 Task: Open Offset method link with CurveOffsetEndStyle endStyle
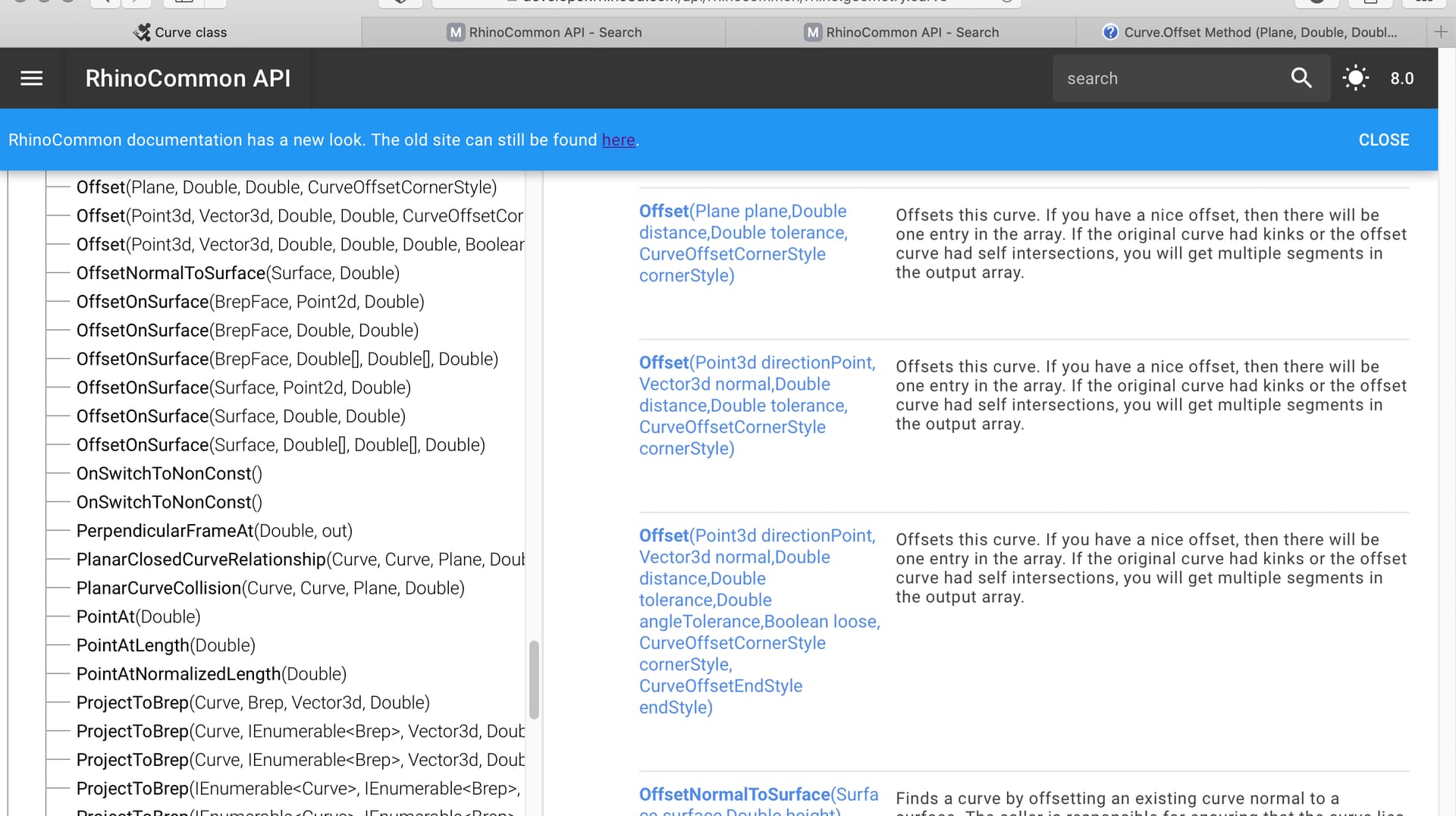[759, 621]
